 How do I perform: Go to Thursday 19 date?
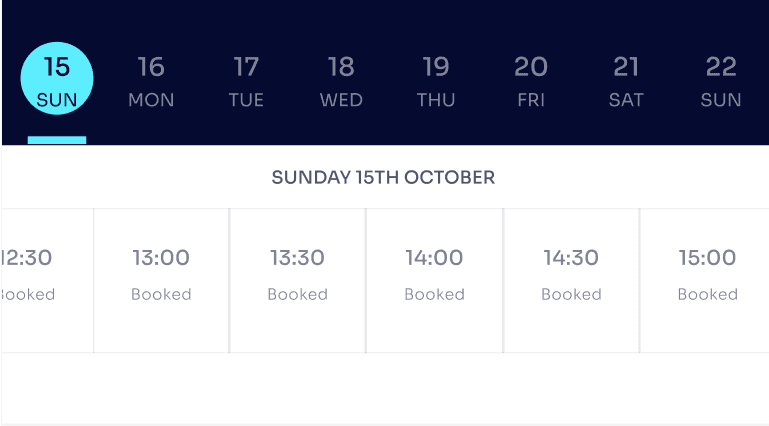pos(436,82)
